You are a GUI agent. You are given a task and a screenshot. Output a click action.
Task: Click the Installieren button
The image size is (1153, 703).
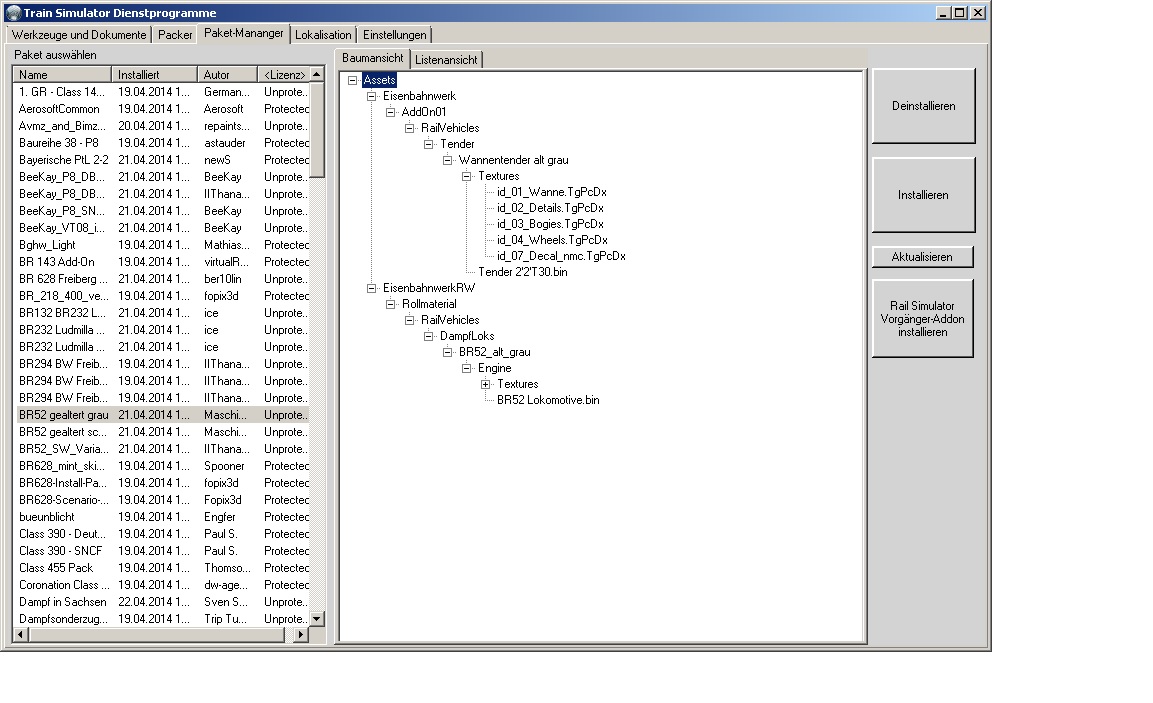(x=924, y=195)
